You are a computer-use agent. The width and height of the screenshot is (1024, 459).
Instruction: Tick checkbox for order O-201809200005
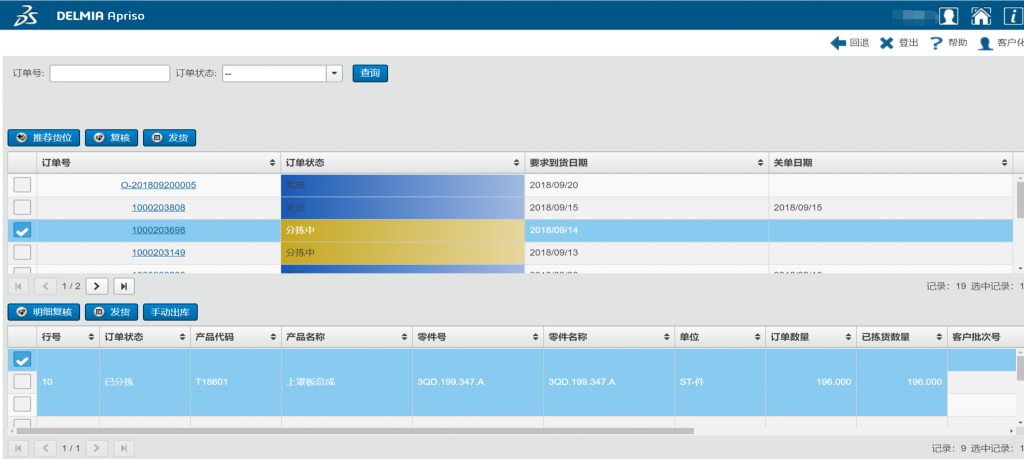coord(22,185)
